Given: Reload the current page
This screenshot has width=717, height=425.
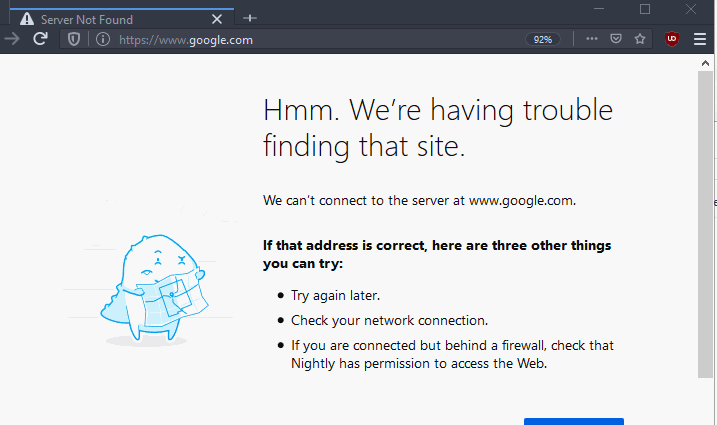Looking at the screenshot, I should [40, 39].
